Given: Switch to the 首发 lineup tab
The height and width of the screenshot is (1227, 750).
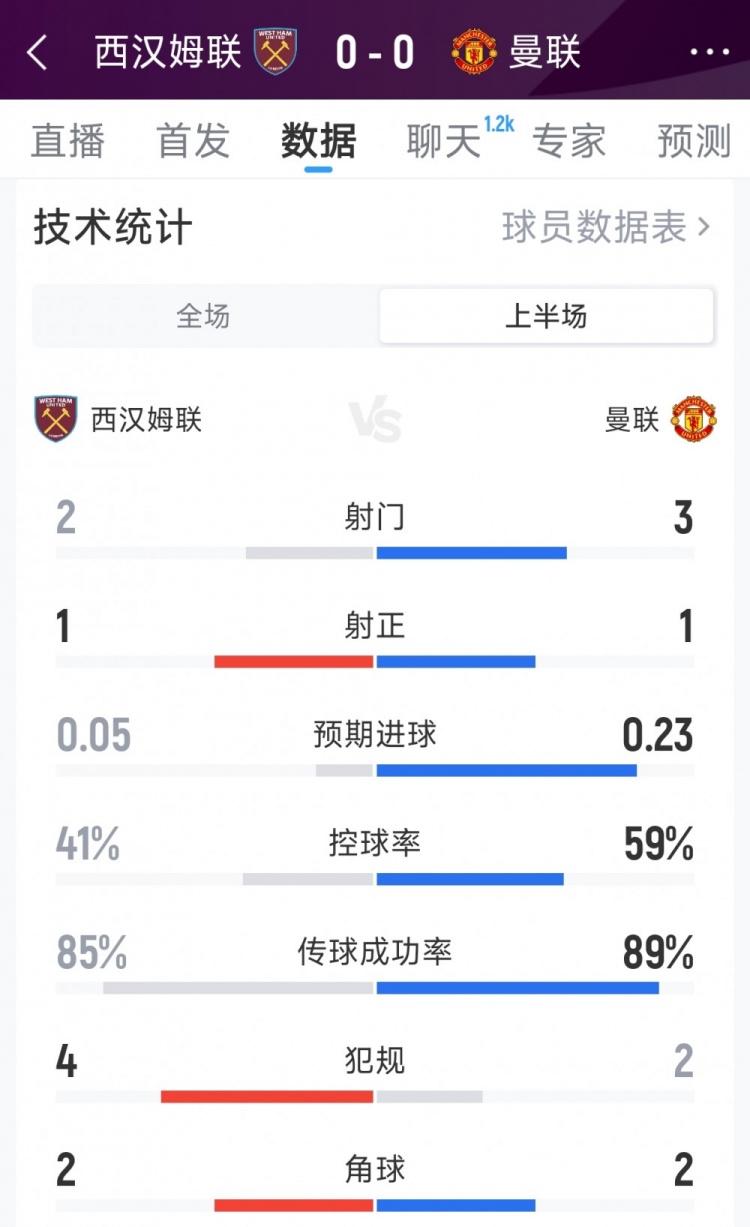Looking at the screenshot, I should coord(193,142).
